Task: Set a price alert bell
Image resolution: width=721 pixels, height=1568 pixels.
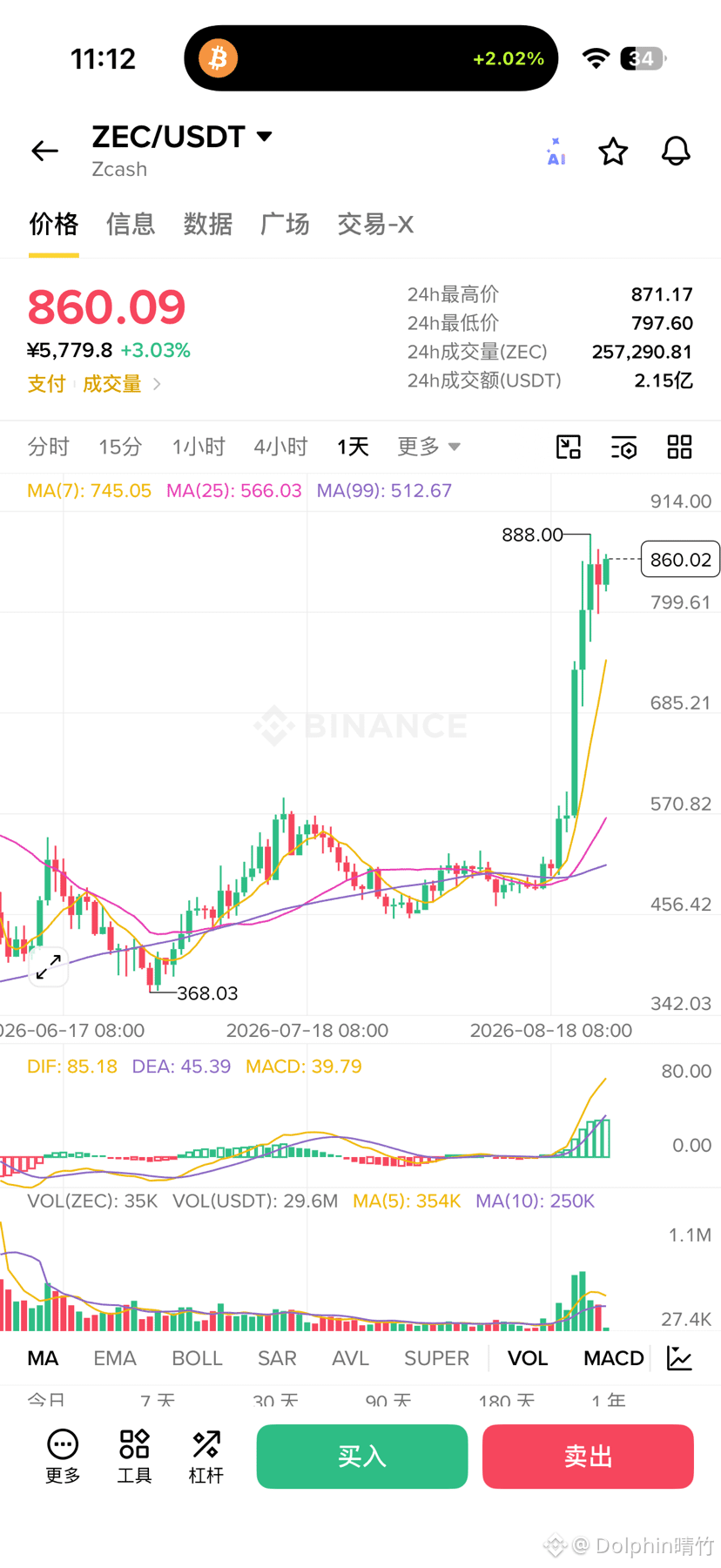Action: tap(676, 151)
